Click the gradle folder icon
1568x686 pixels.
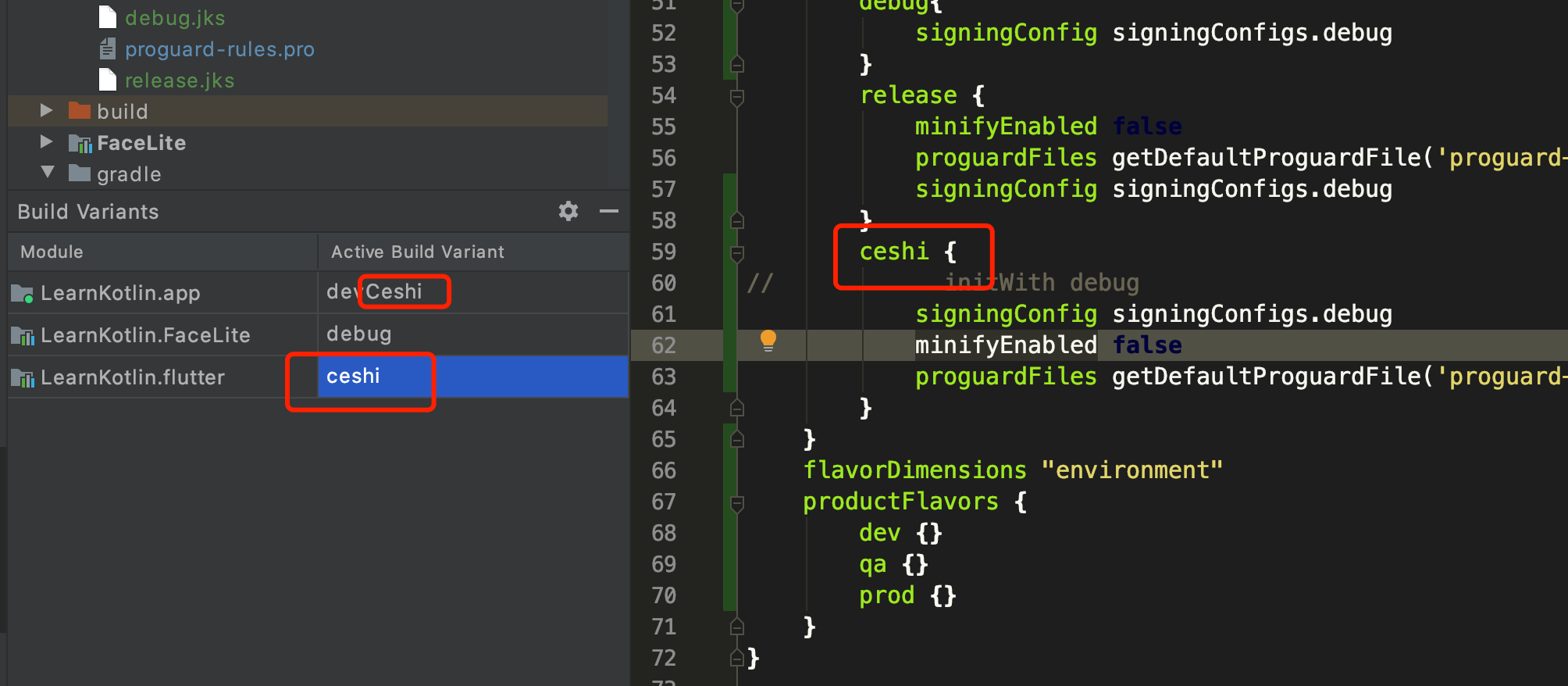click(80, 173)
